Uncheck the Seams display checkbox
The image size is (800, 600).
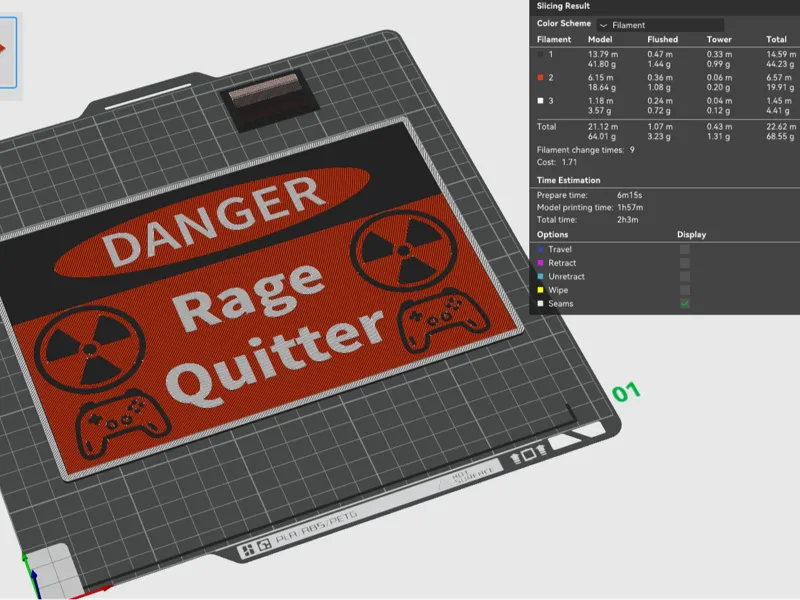tap(685, 304)
